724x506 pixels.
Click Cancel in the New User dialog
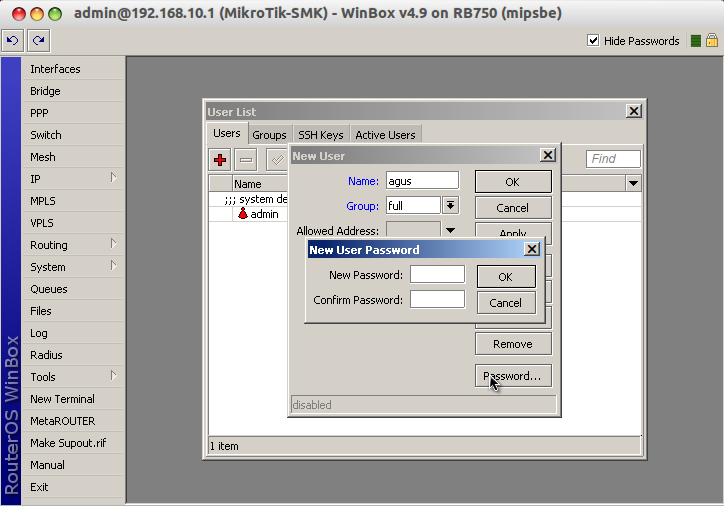(513, 208)
